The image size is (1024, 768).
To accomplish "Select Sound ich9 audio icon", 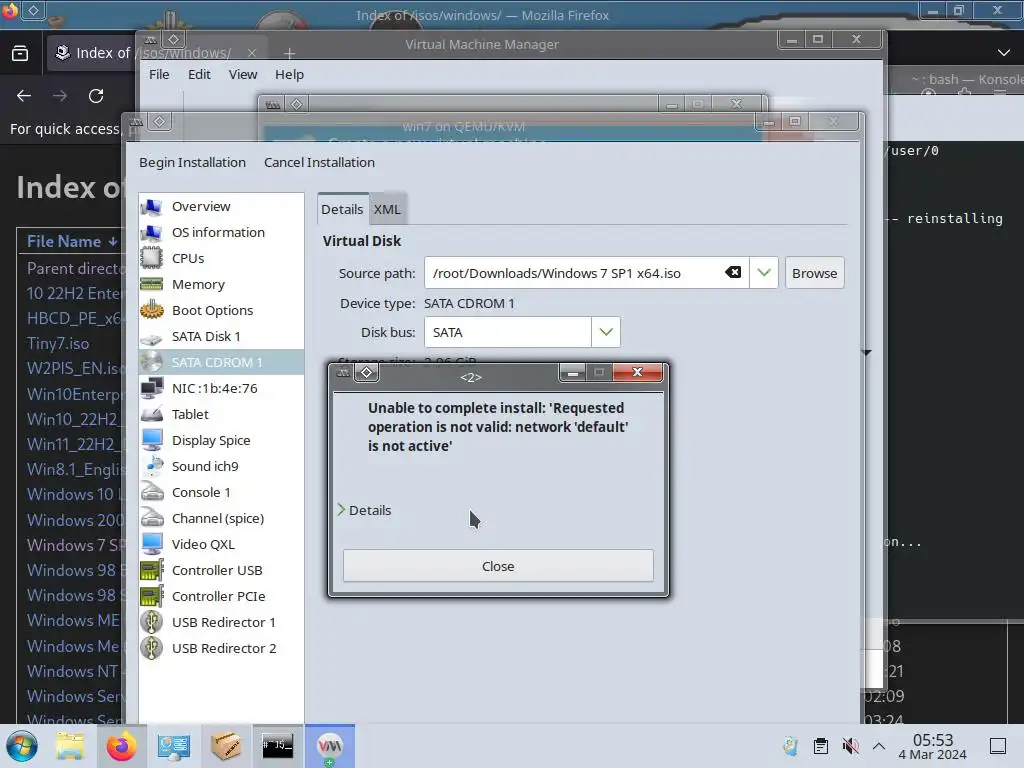I will point(152,466).
